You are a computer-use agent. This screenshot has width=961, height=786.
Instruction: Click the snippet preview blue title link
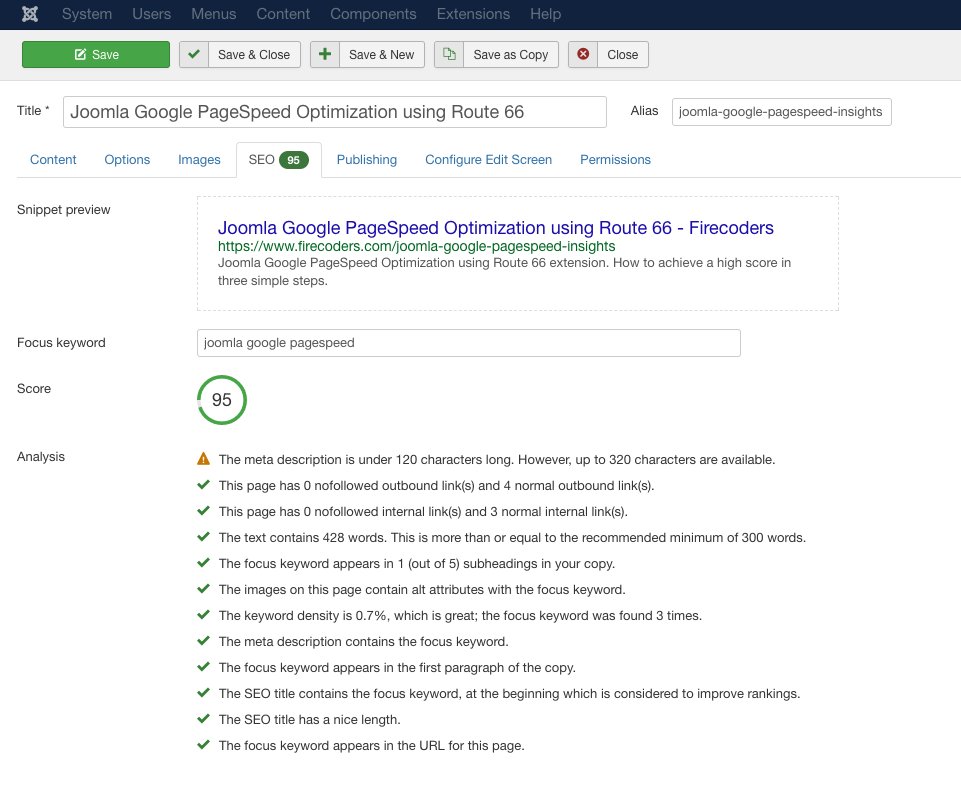[x=496, y=227]
